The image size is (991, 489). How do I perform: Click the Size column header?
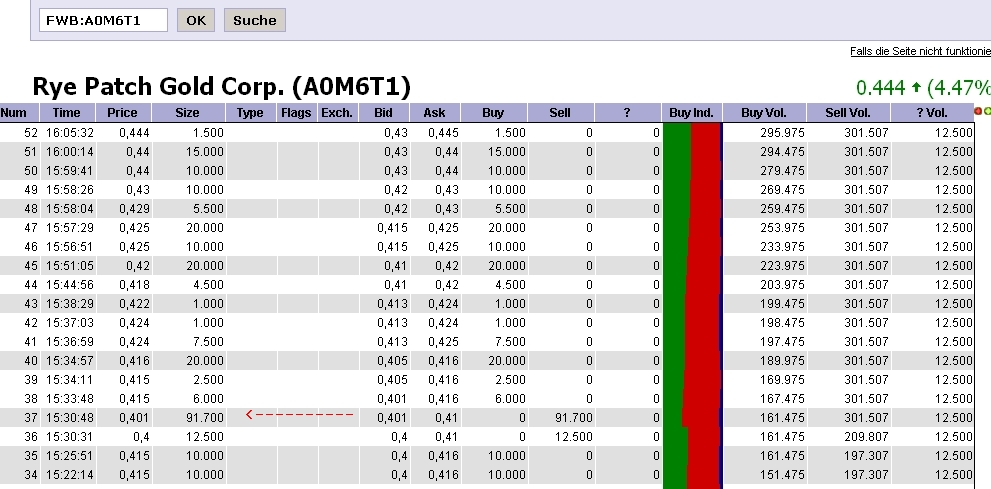pos(188,113)
